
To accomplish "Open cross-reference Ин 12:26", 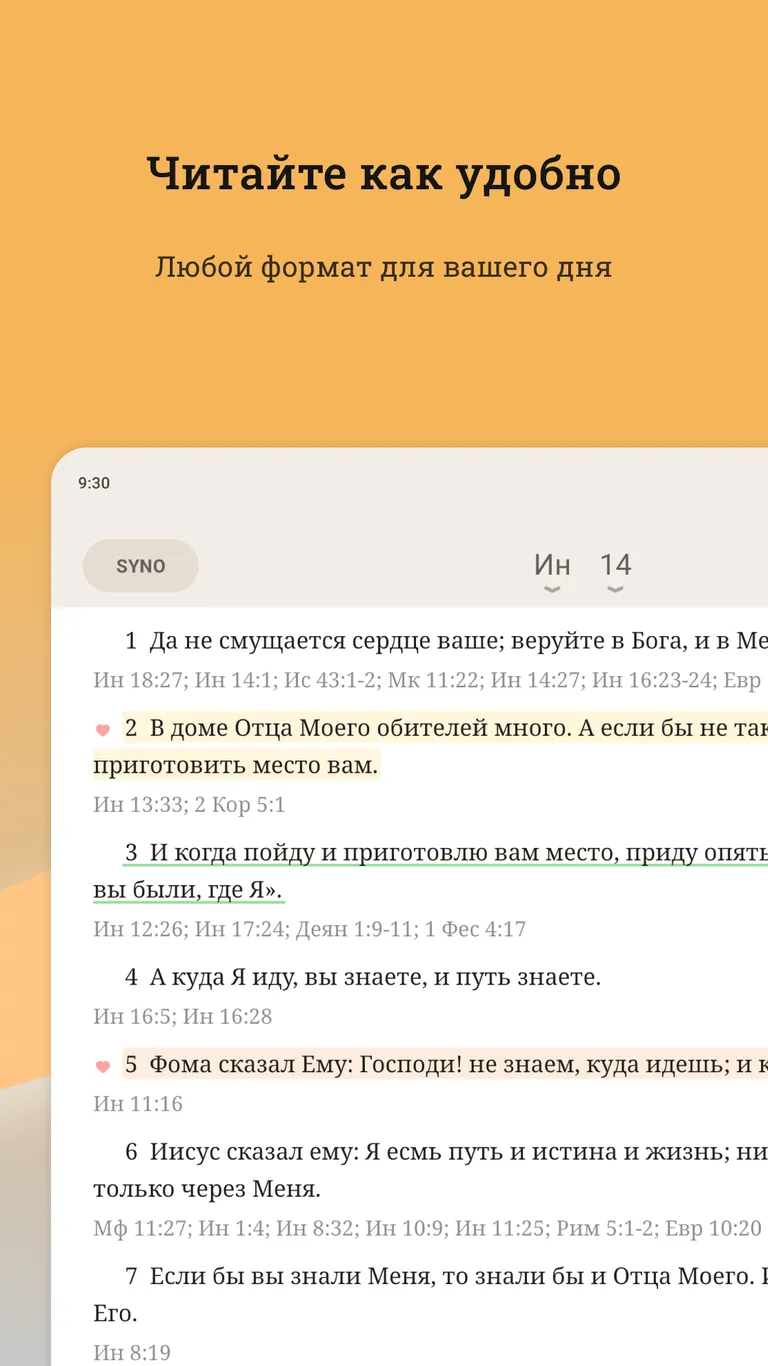I will click(139, 929).
